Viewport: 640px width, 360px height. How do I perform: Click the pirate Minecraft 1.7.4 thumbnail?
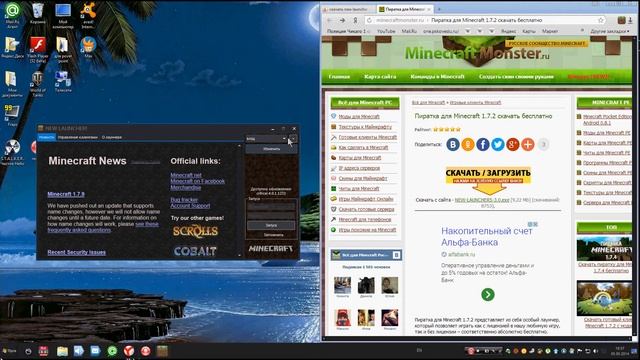pos(604,249)
